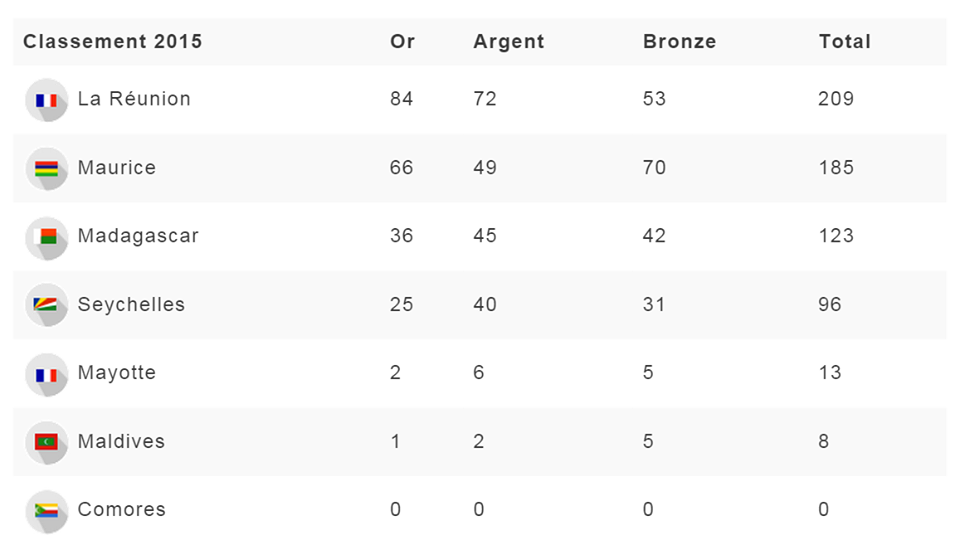The height and width of the screenshot is (550, 960).
Task: Select the Classement 2015 column header
Action: (x=113, y=42)
